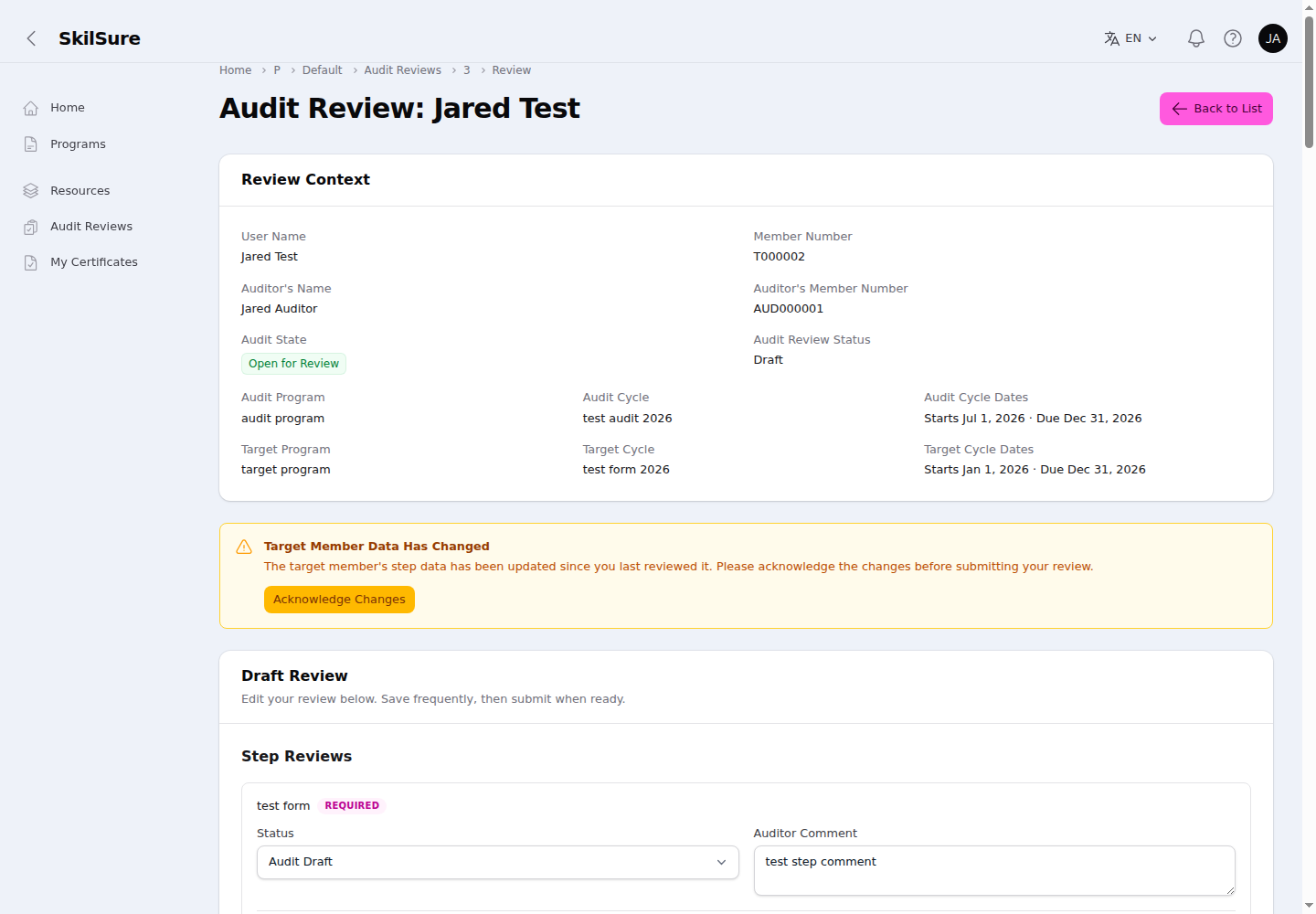Screen dimensions: 1316x914
Task: Follow the P breadcrumb link
Action: tap(277, 70)
